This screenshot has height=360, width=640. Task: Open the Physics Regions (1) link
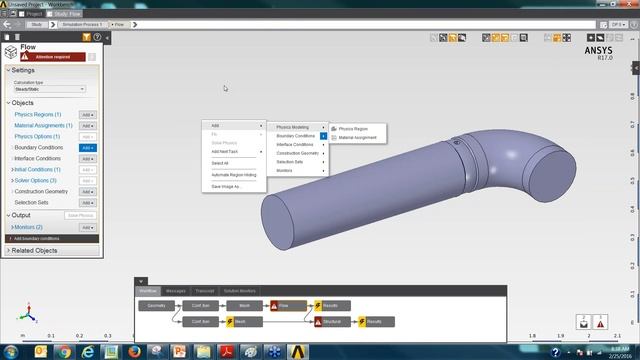pos(38,115)
